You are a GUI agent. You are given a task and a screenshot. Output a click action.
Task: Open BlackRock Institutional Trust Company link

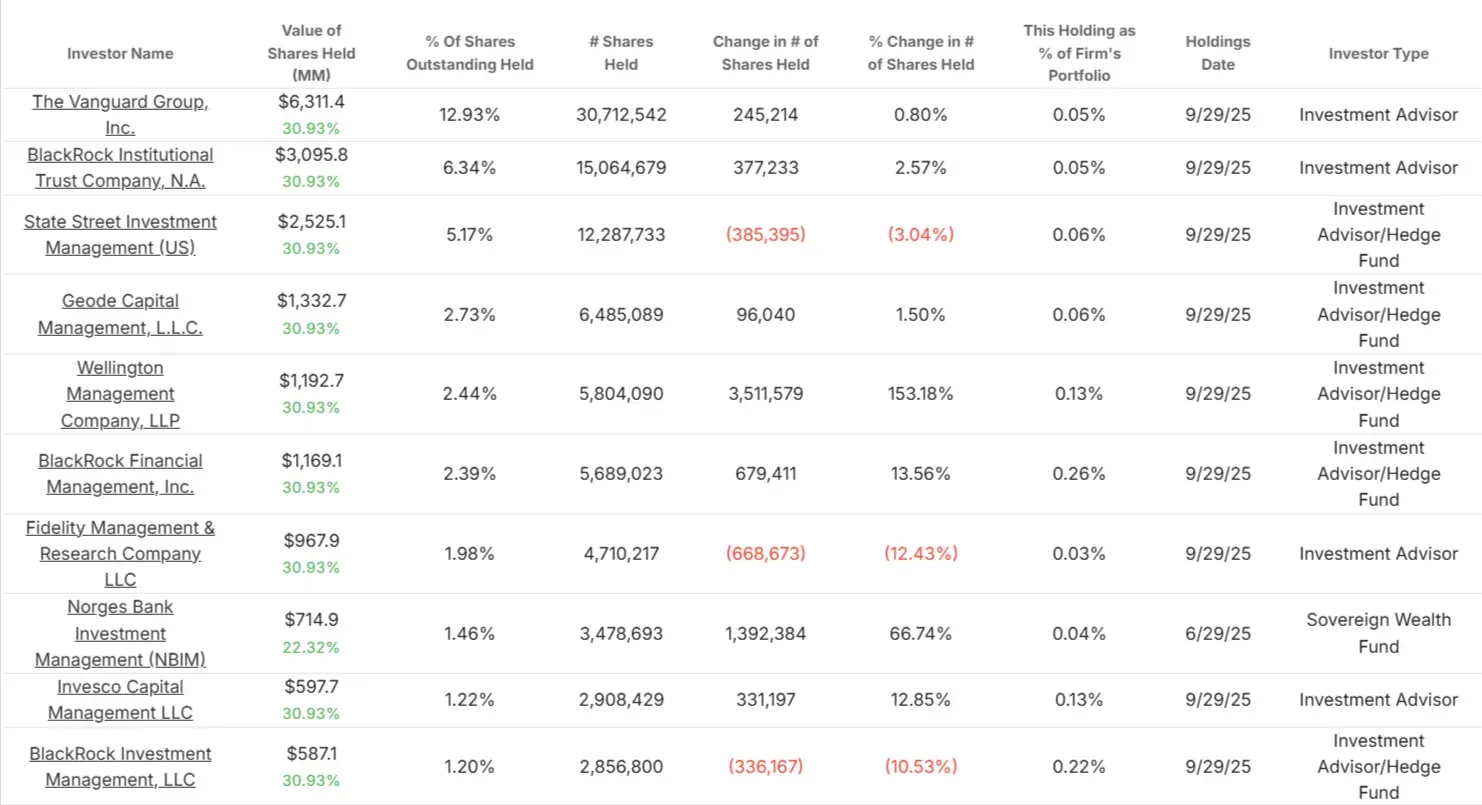coord(120,168)
